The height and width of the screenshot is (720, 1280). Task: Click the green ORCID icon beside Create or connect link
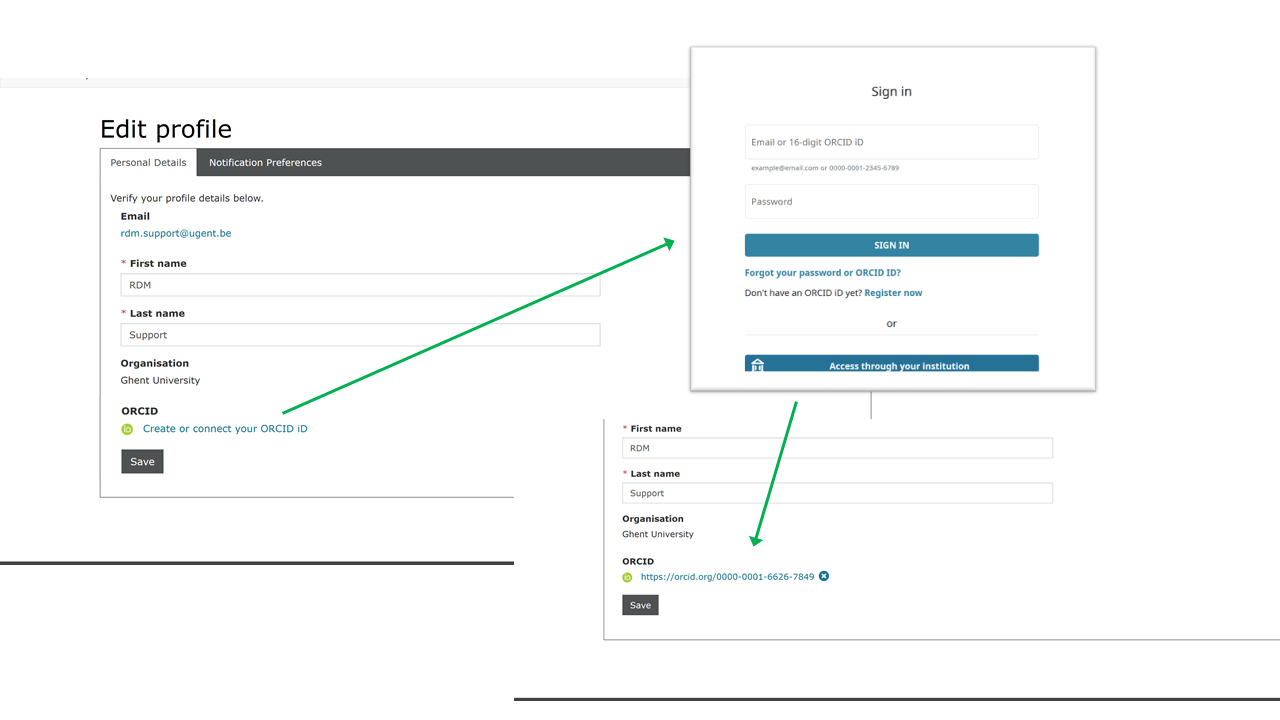click(127, 429)
